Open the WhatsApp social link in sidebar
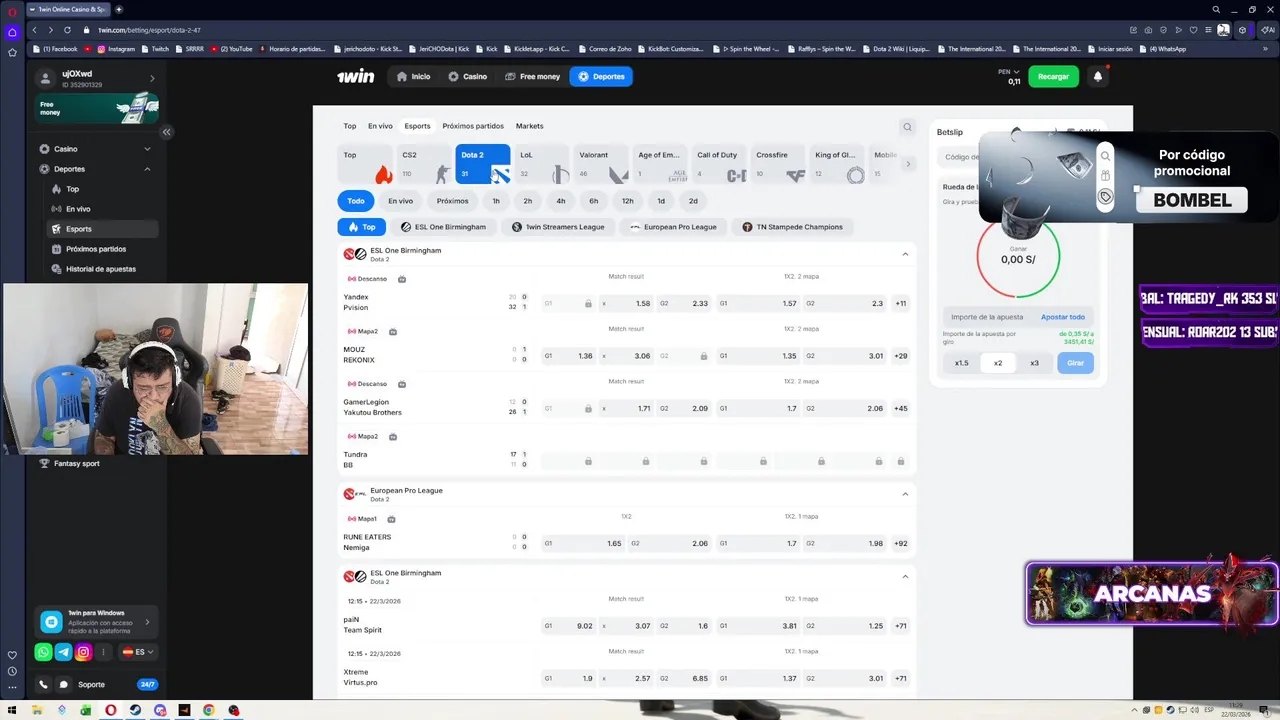The image size is (1280, 720). tap(43, 652)
